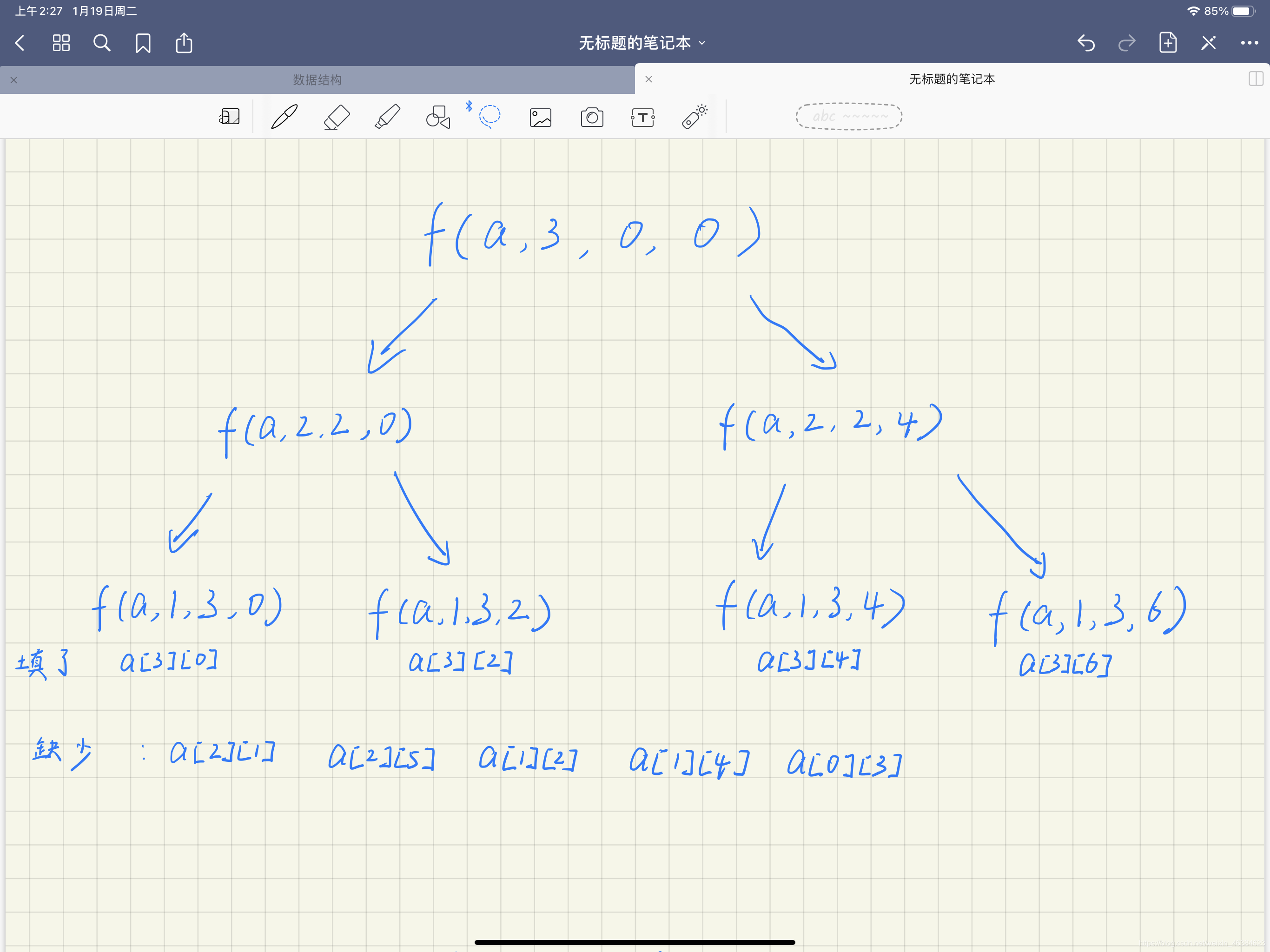Select the Shapes tool
Image resolution: width=1270 pixels, height=952 pixels.
point(438,117)
